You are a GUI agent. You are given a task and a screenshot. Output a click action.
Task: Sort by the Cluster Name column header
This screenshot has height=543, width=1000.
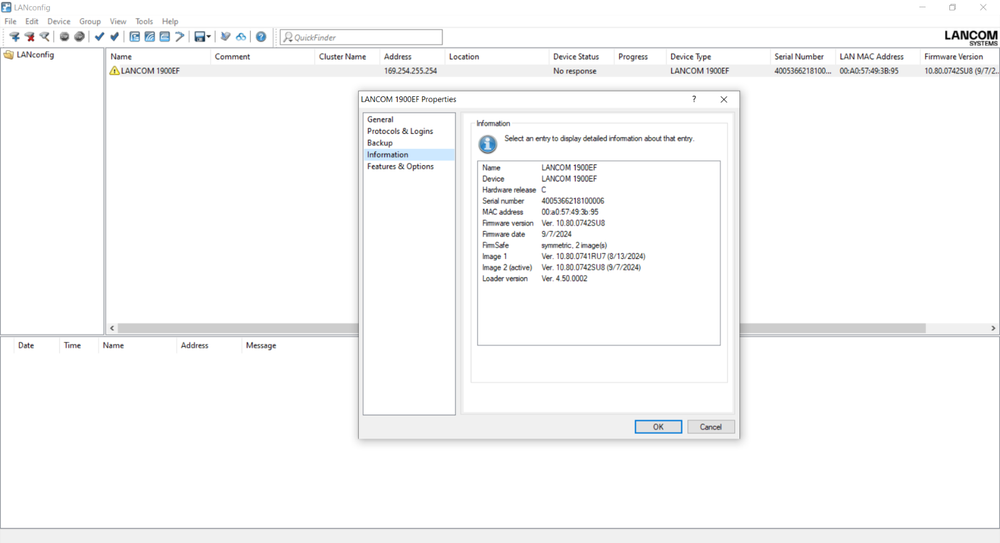[x=347, y=57]
